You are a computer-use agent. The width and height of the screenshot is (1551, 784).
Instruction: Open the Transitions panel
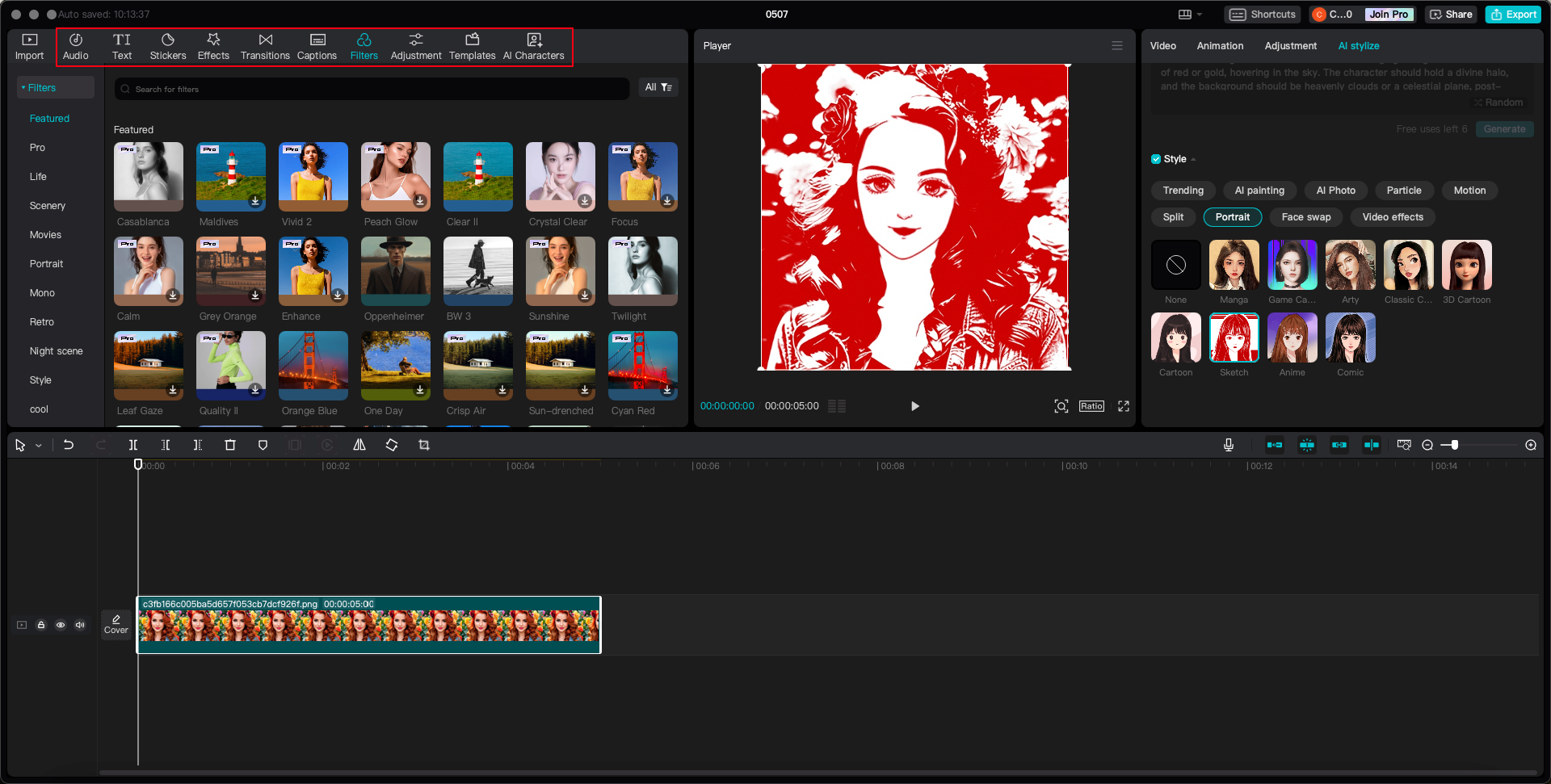coord(265,46)
